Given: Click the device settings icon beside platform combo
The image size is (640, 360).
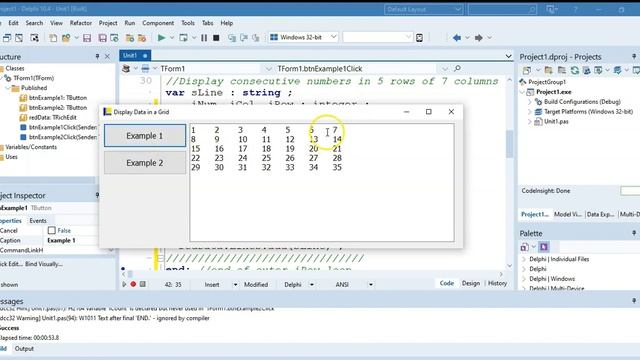Looking at the screenshot, I should point(419,38).
